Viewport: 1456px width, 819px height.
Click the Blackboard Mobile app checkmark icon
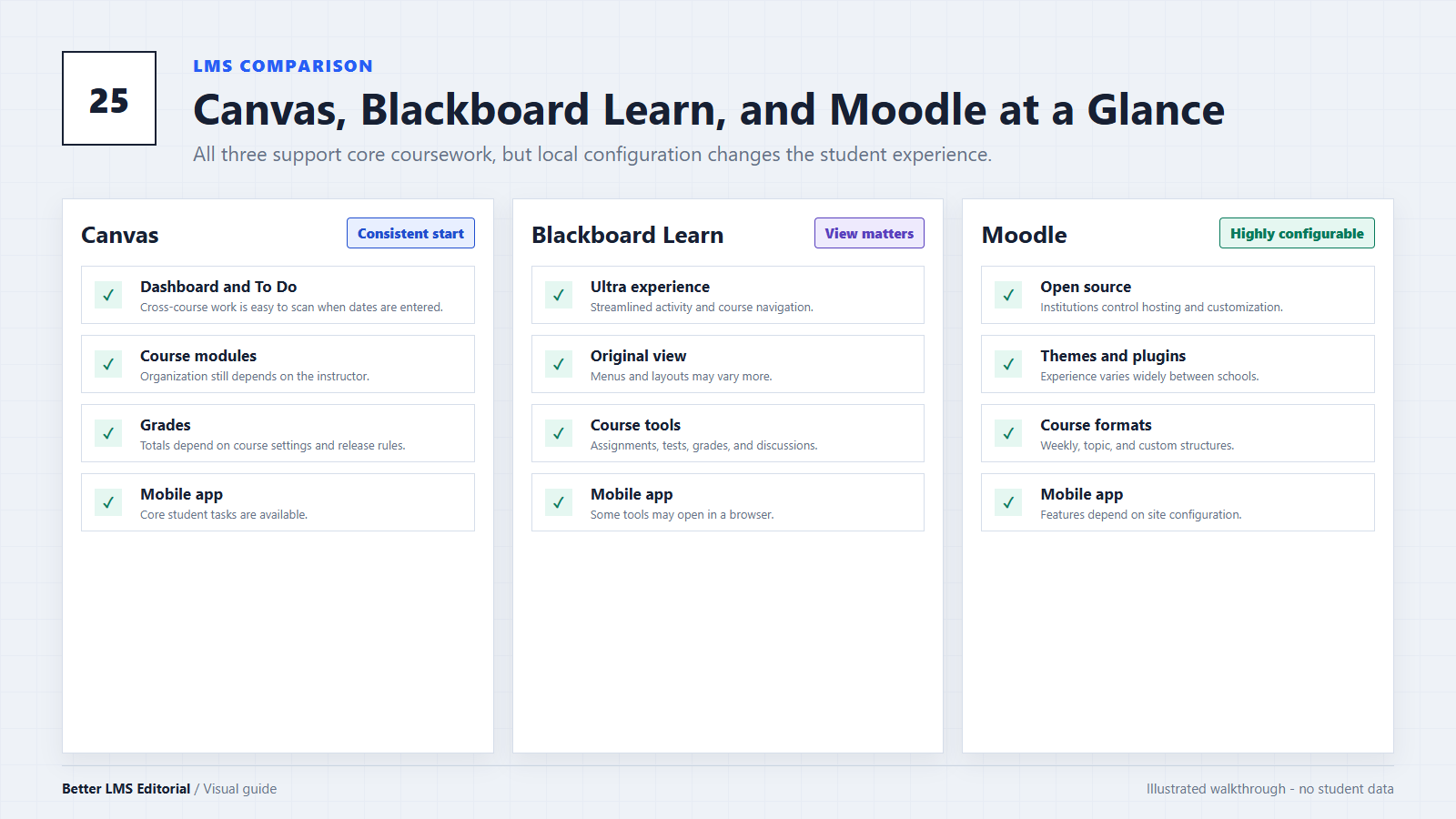tap(559, 502)
